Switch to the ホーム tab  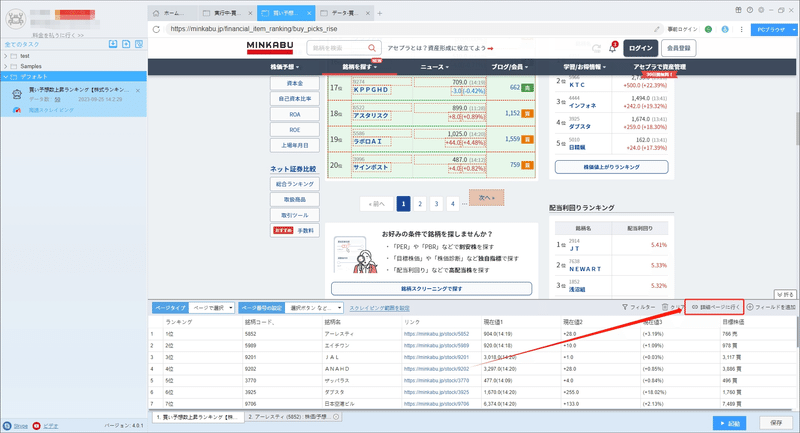(172, 13)
